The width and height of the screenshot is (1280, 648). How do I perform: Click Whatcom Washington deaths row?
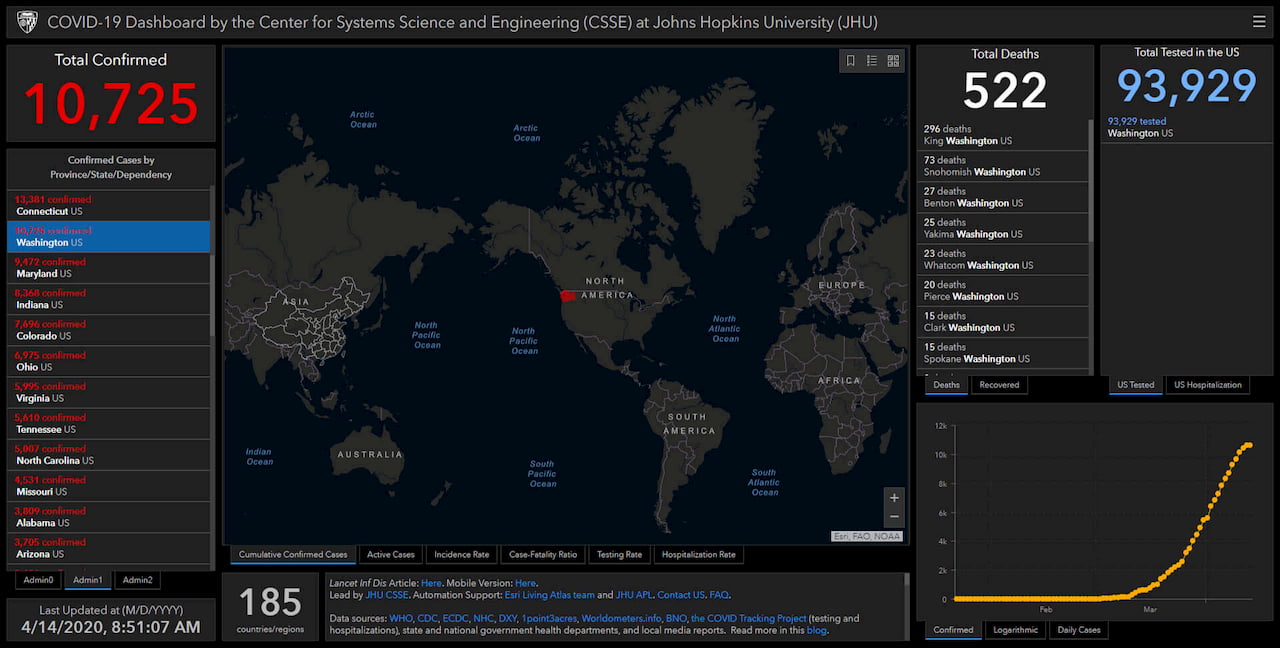pyautogui.click(x=1002, y=259)
